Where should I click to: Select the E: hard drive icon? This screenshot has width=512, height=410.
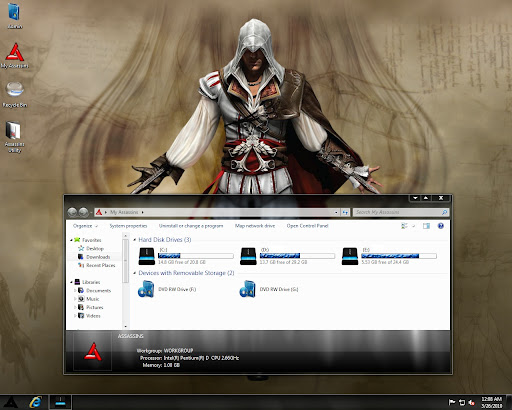[x=350, y=256]
